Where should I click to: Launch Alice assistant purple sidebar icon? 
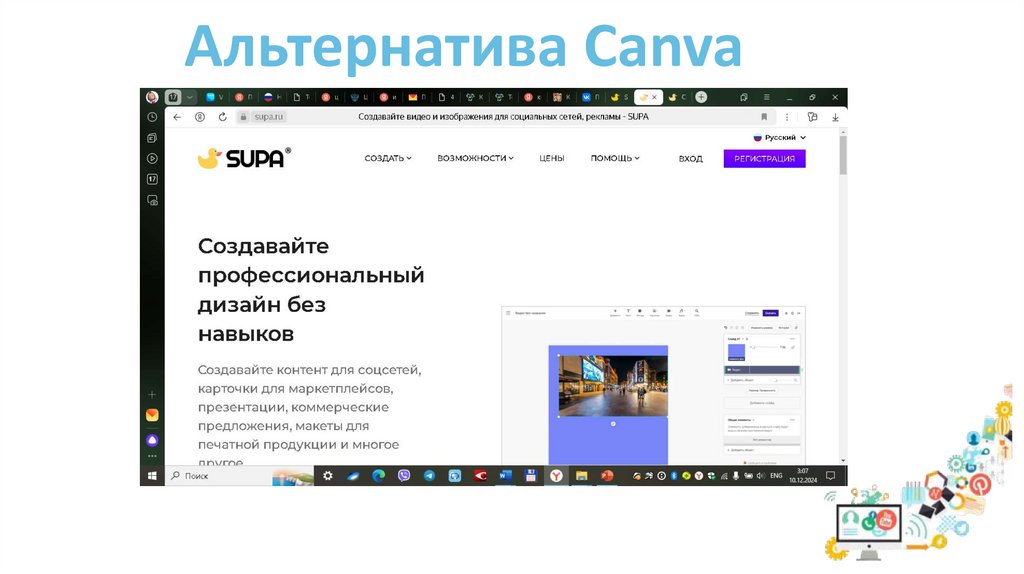tap(152, 440)
